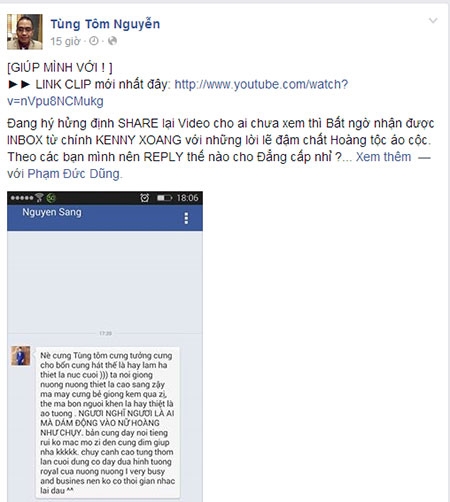This screenshot has width=450, height=502.
Task: Open the attached messenger screenshot image
Action: pos(105,346)
